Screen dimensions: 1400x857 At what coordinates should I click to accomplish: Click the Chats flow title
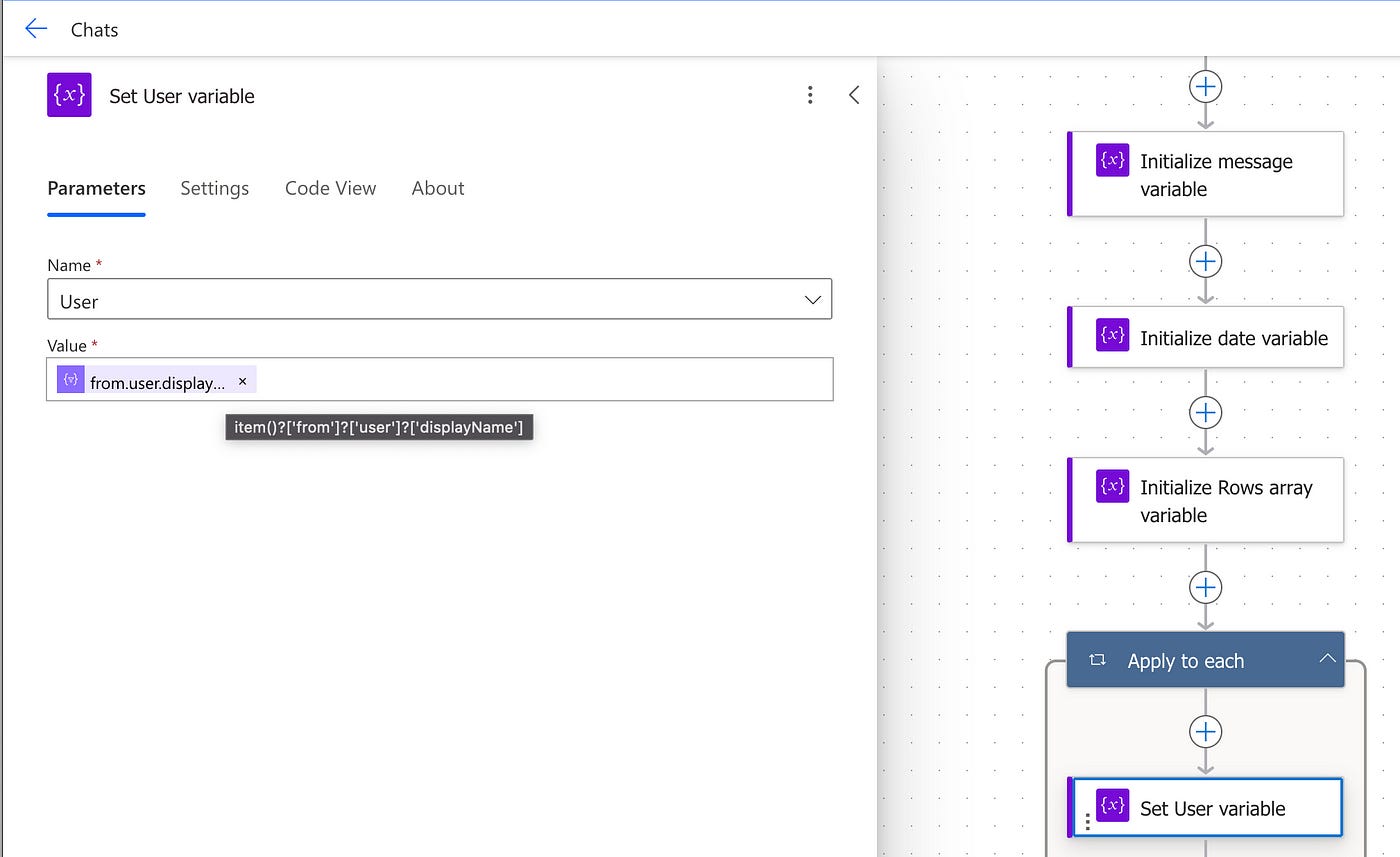pyautogui.click(x=95, y=30)
